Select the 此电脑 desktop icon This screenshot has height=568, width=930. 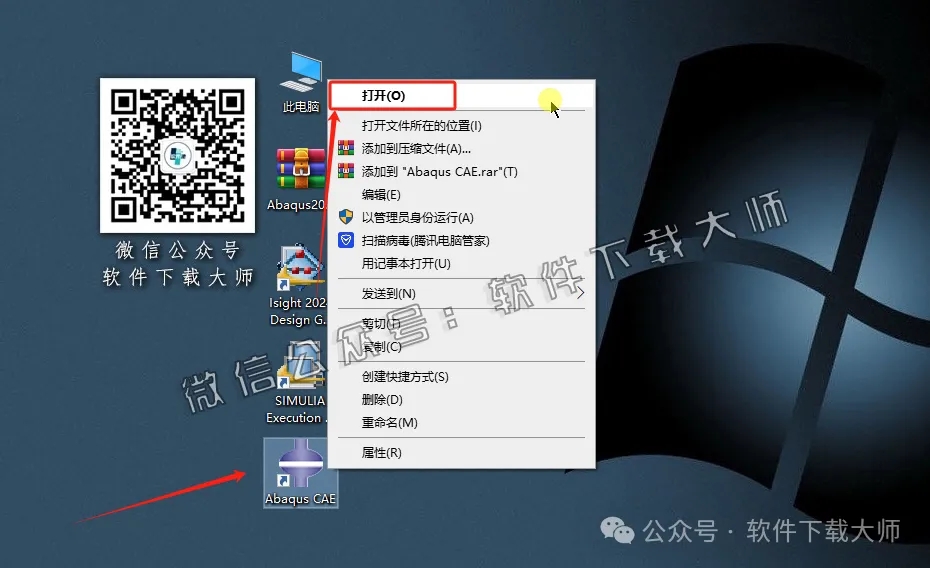(x=301, y=82)
